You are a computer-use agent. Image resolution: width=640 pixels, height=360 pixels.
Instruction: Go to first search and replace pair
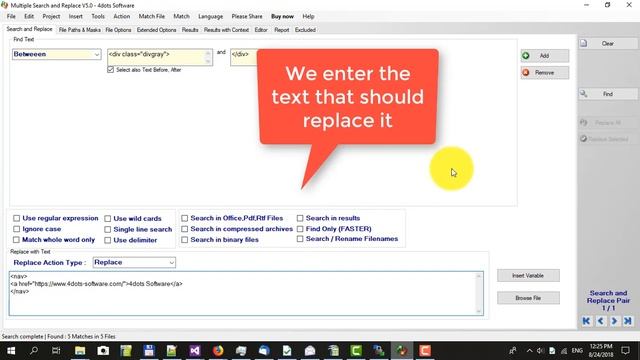click(x=586, y=321)
